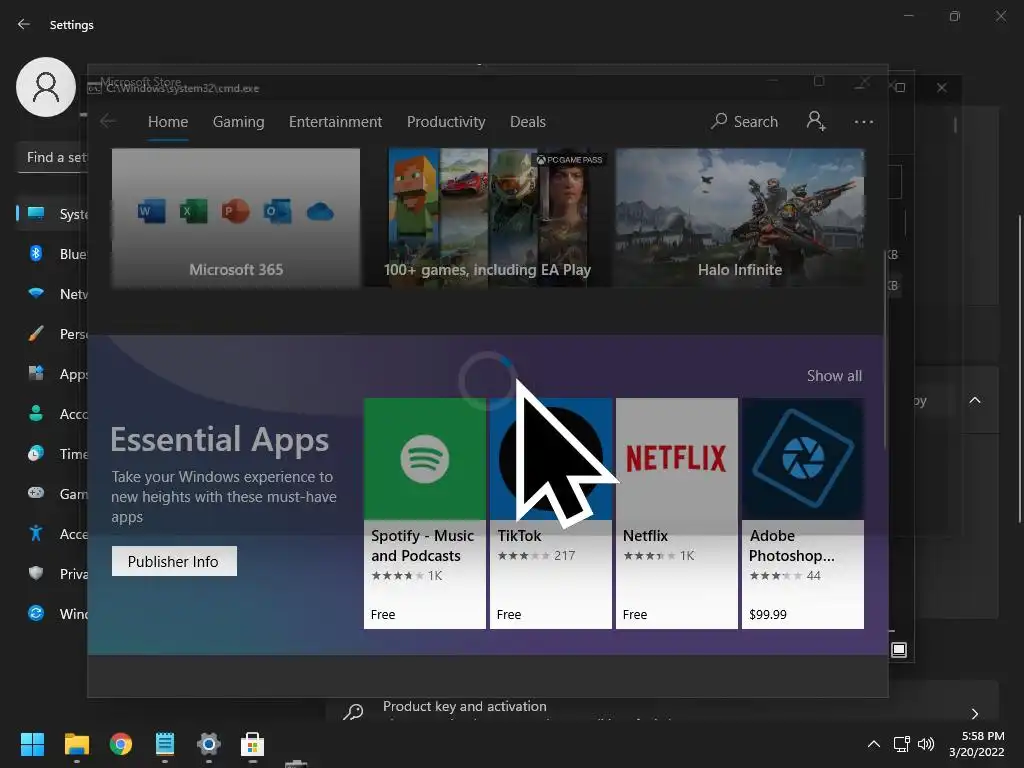Select Bluetooth icon in Settings sidebar
This screenshot has width=1024, height=768.
click(36, 253)
